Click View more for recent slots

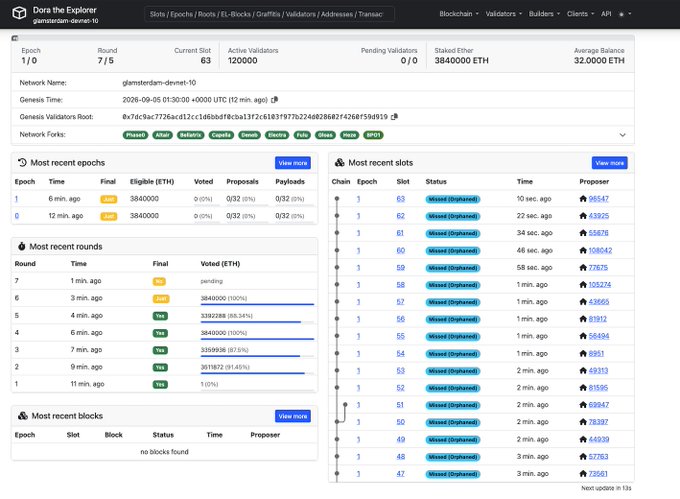point(609,163)
